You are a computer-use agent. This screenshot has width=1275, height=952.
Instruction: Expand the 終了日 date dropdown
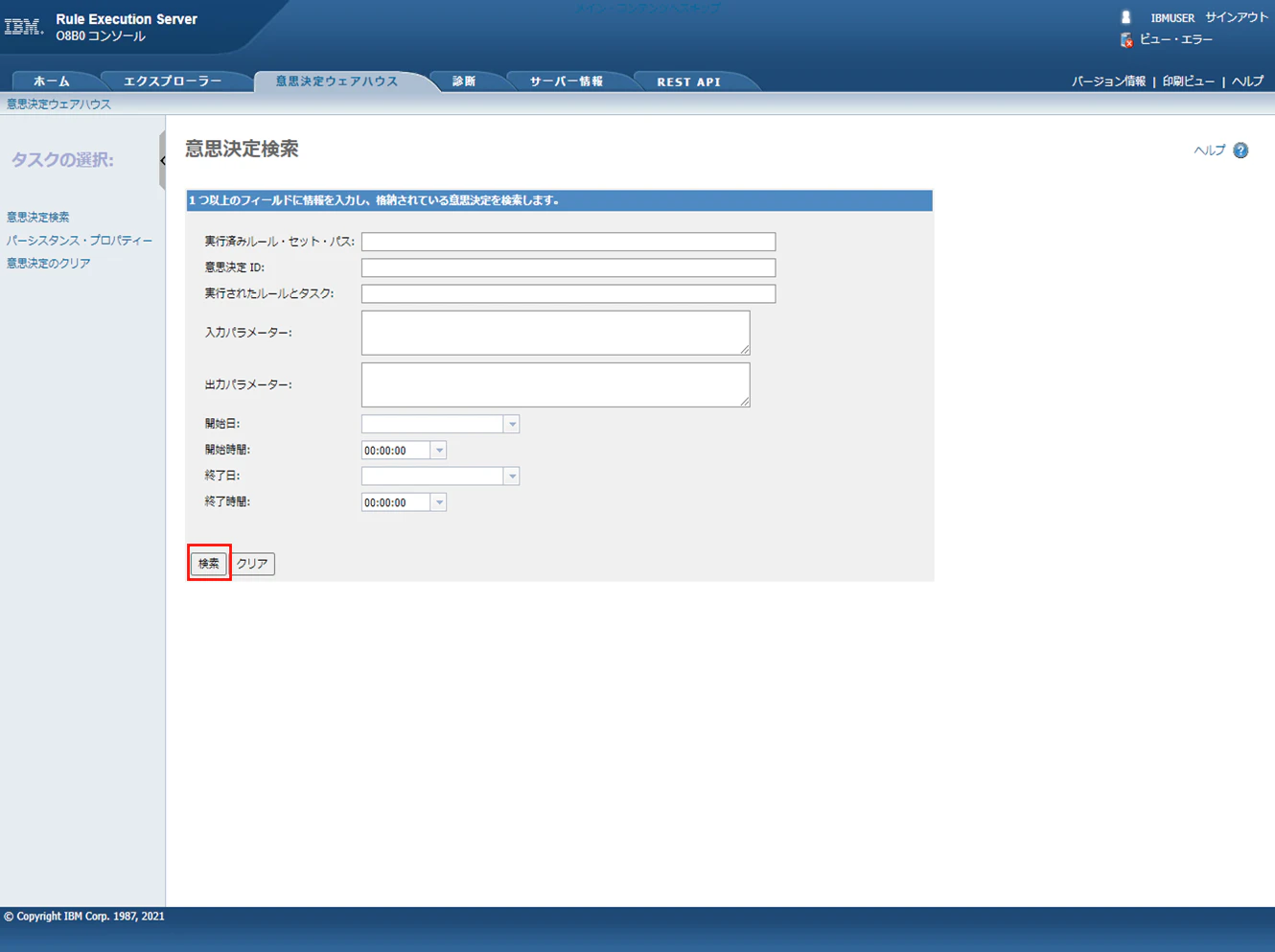coord(512,476)
